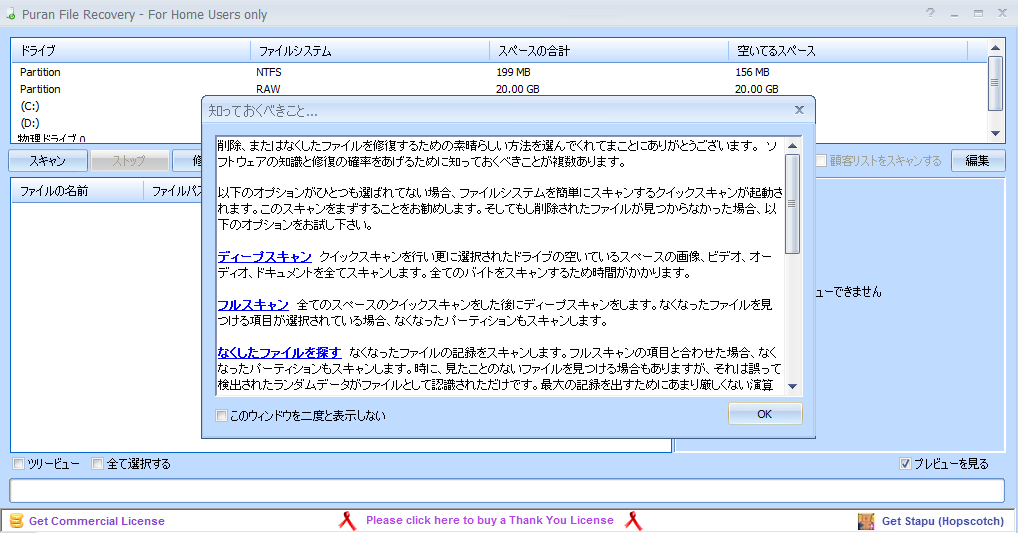Screen dimensions: 1018x533
Task: Click the Stapu game thumbnail icon
Action: click(x=866, y=521)
